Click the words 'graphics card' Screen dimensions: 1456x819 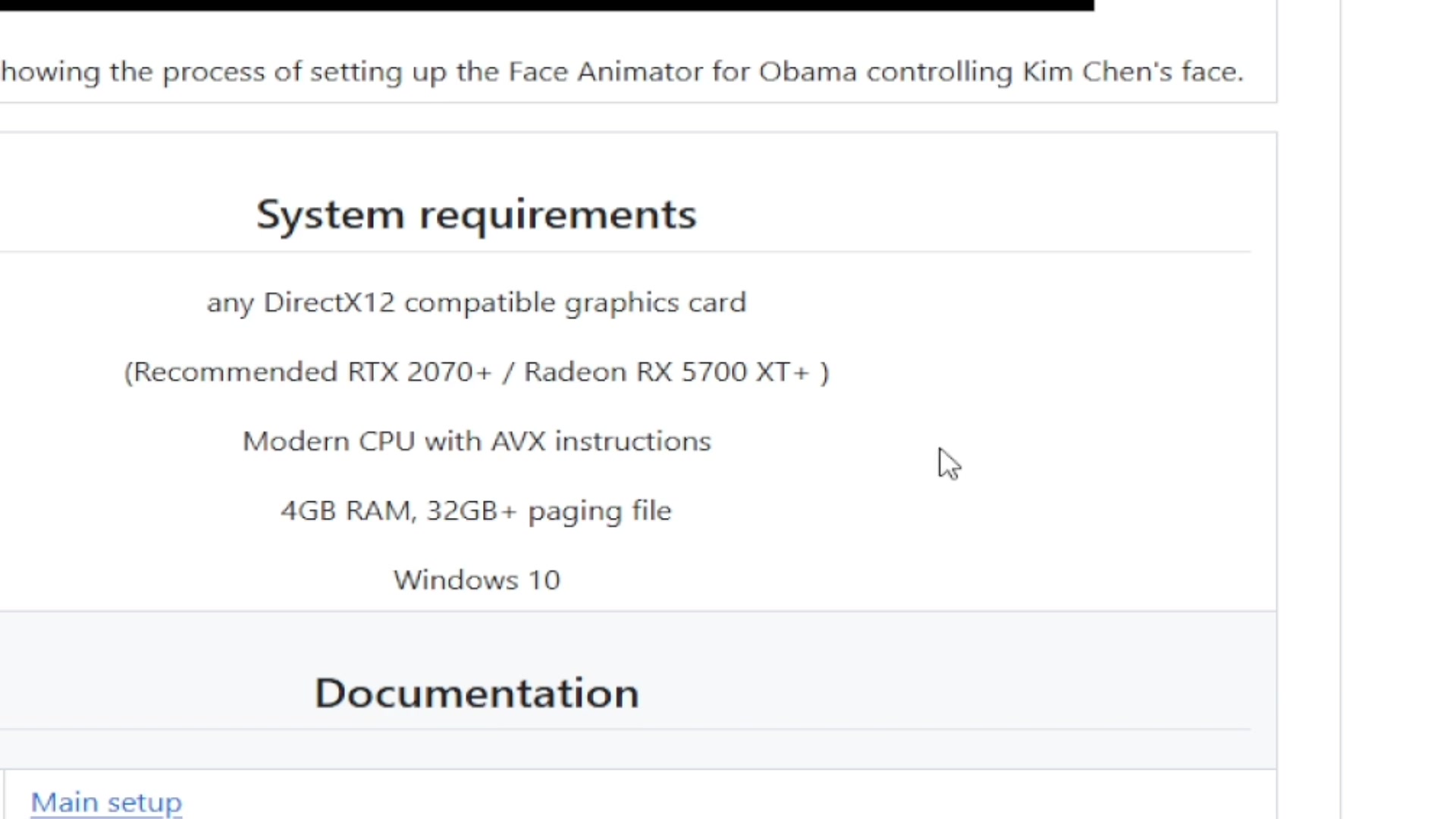(655, 303)
